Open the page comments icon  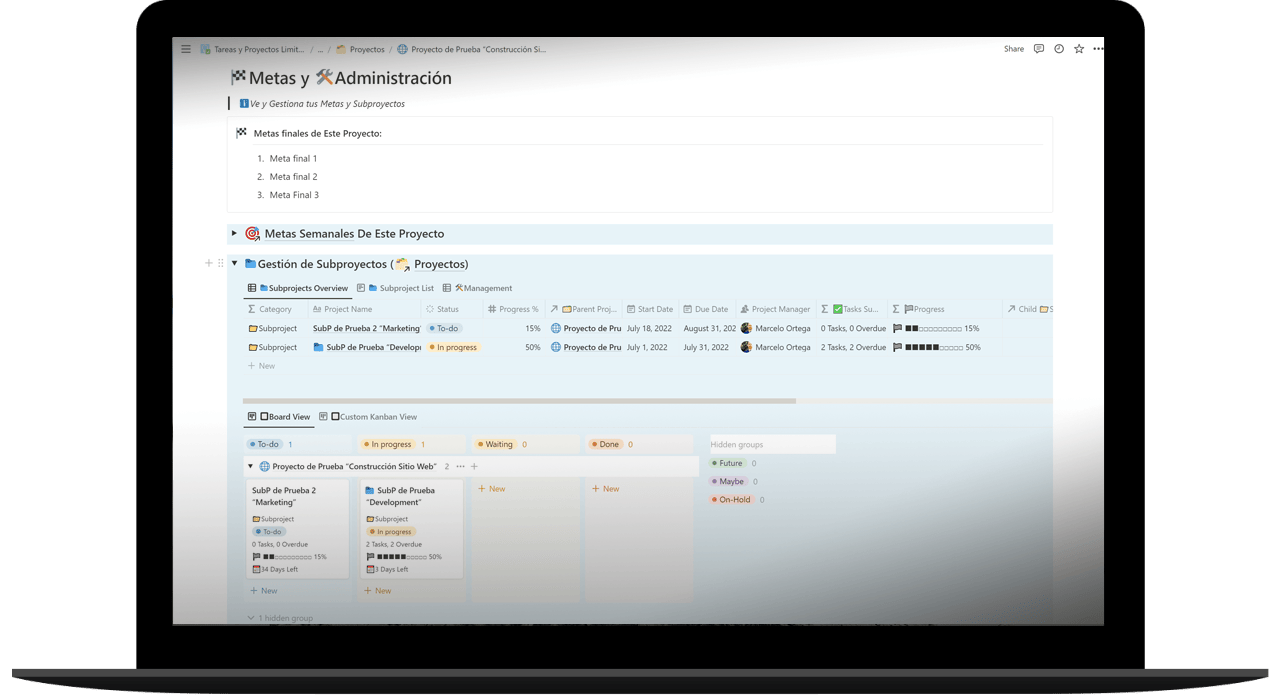[x=1039, y=49]
